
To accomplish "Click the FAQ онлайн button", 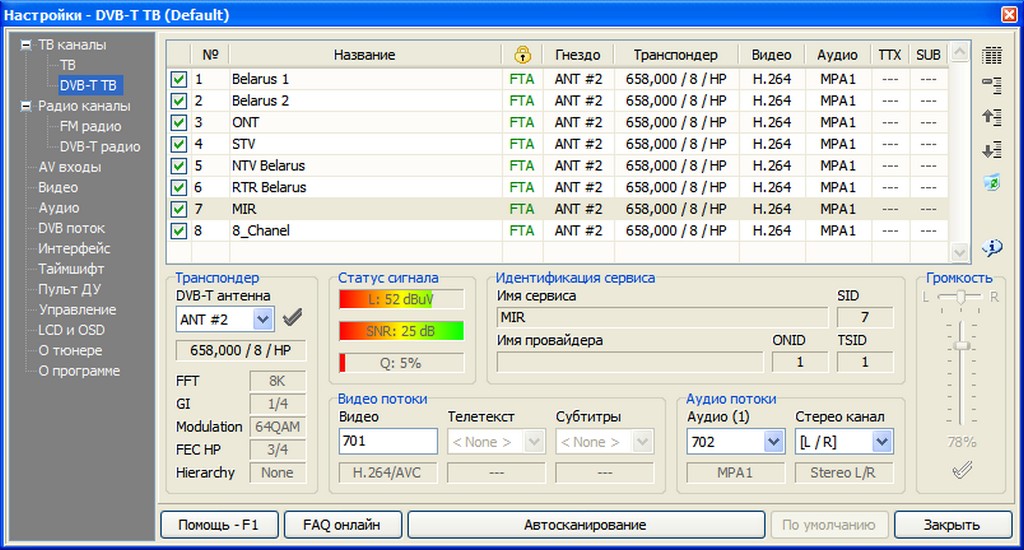I will tap(342, 524).
